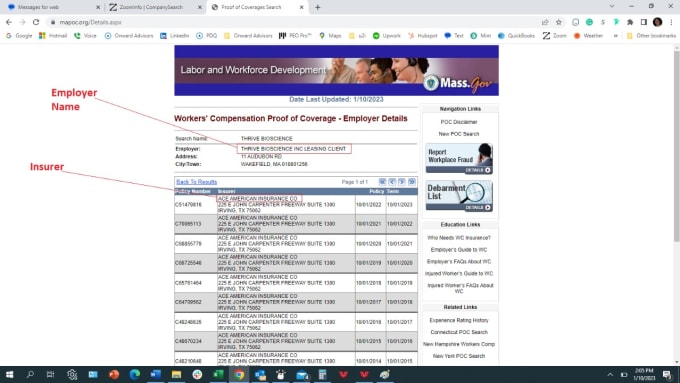
Task: Click the Mass.Gov header logo
Action: point(459,83)
